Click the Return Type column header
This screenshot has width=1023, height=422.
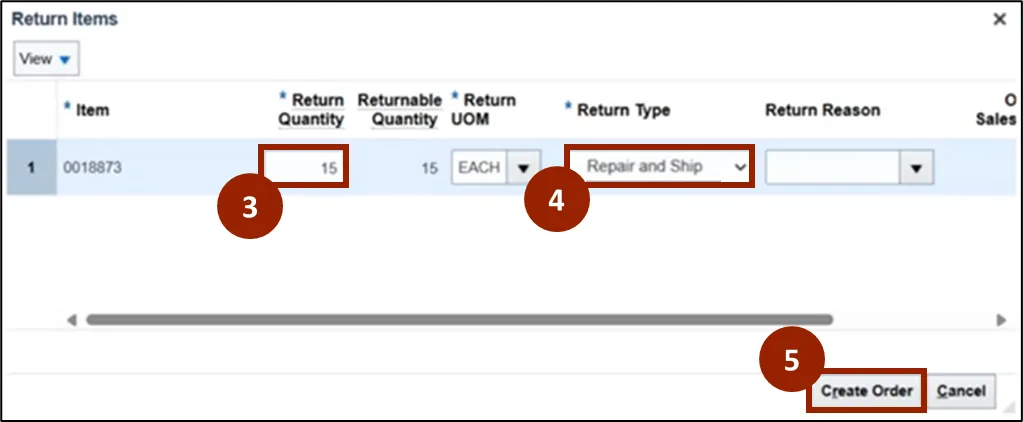coord(622,110)
